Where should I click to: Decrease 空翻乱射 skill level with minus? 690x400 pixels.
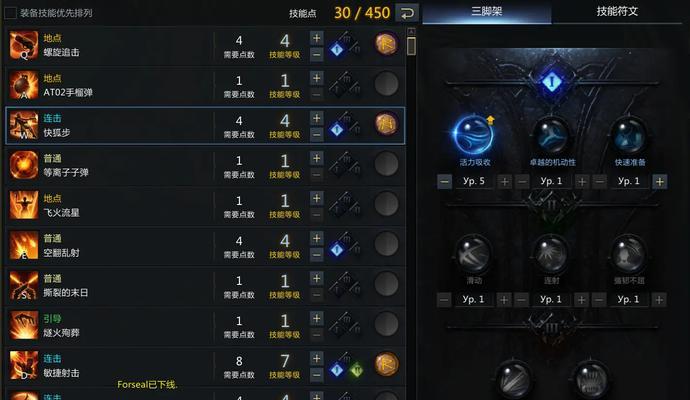point(316,254)
